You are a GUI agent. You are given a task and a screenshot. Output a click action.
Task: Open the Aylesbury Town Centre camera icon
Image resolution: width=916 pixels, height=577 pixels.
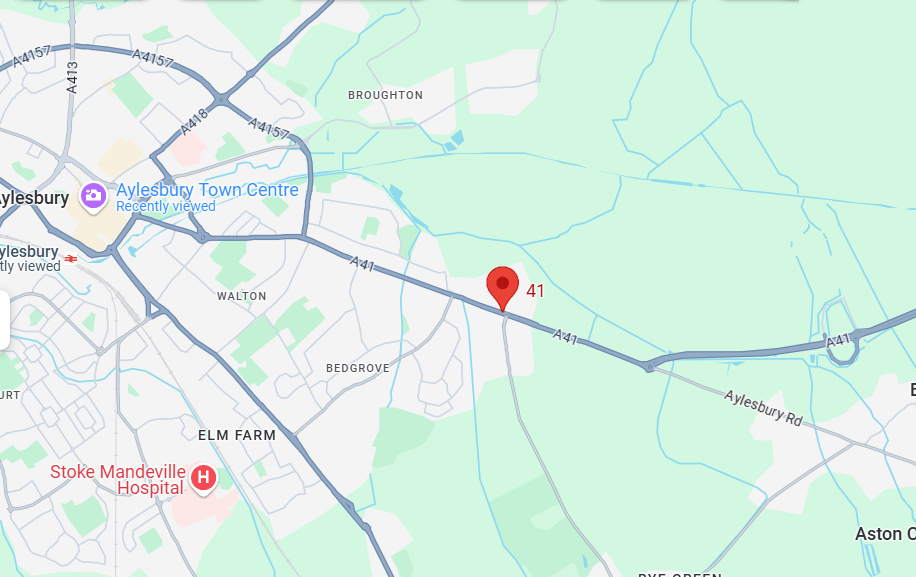[x=93, y=196]
